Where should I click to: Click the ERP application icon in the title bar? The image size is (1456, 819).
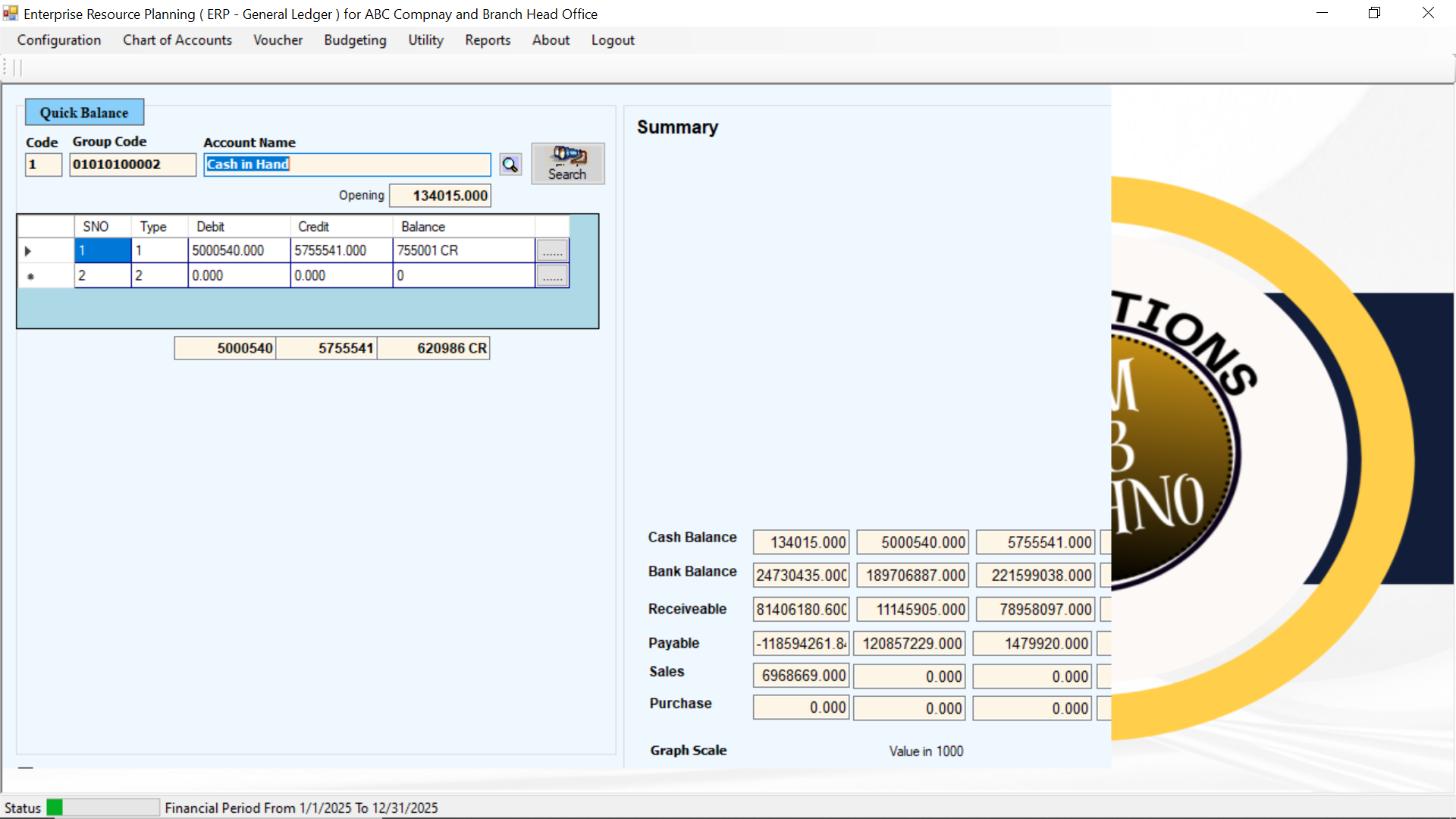[11, 14]
